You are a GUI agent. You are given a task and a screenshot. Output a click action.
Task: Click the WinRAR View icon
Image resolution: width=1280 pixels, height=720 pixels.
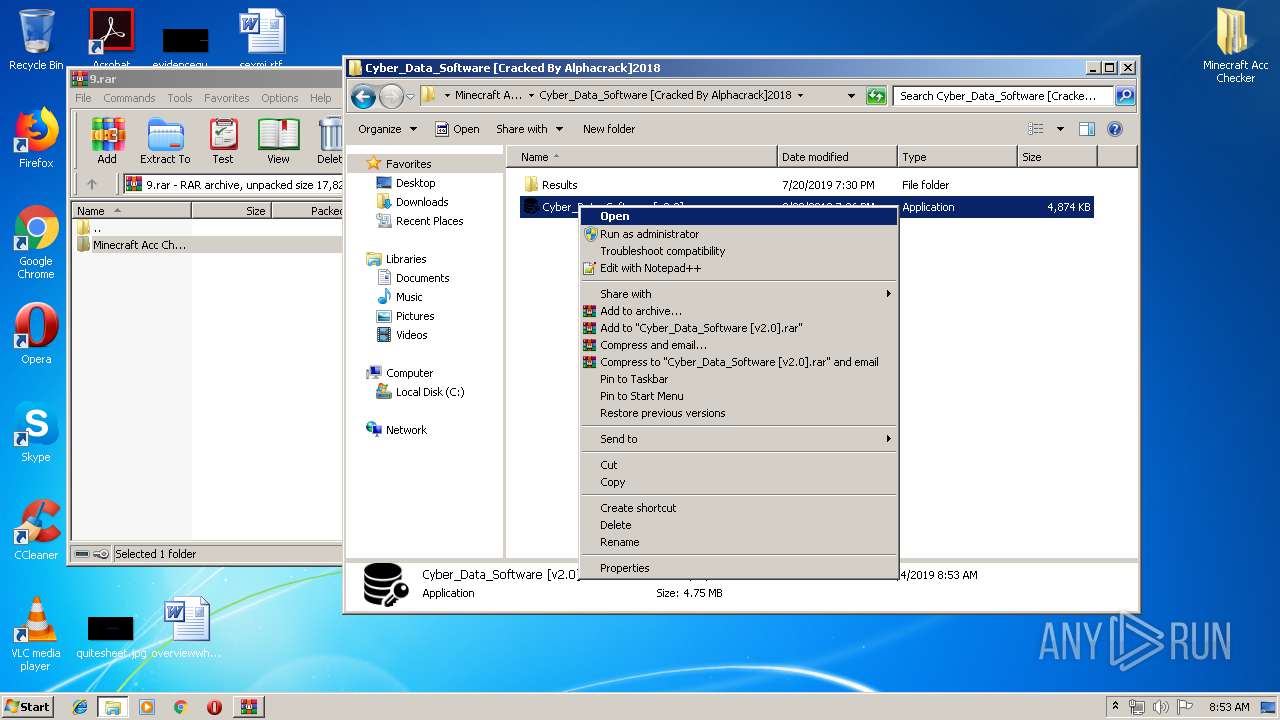pyautogui.click(x=278, y=141)
